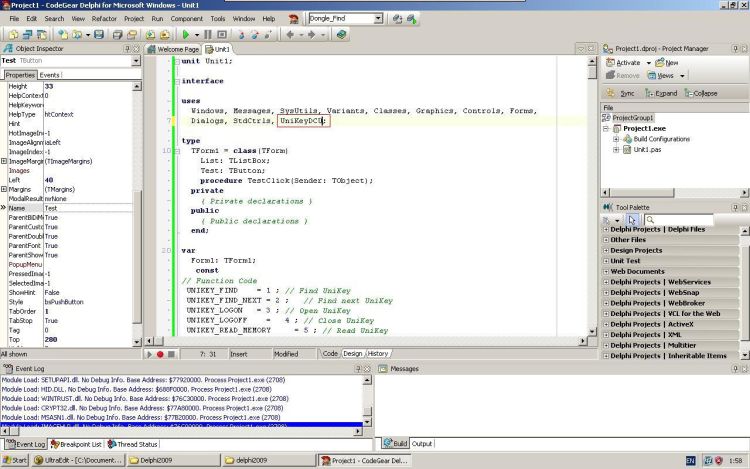
Task: Open the Activate dropdown arrow in Project Manager
Action: (x=649, y=63)
